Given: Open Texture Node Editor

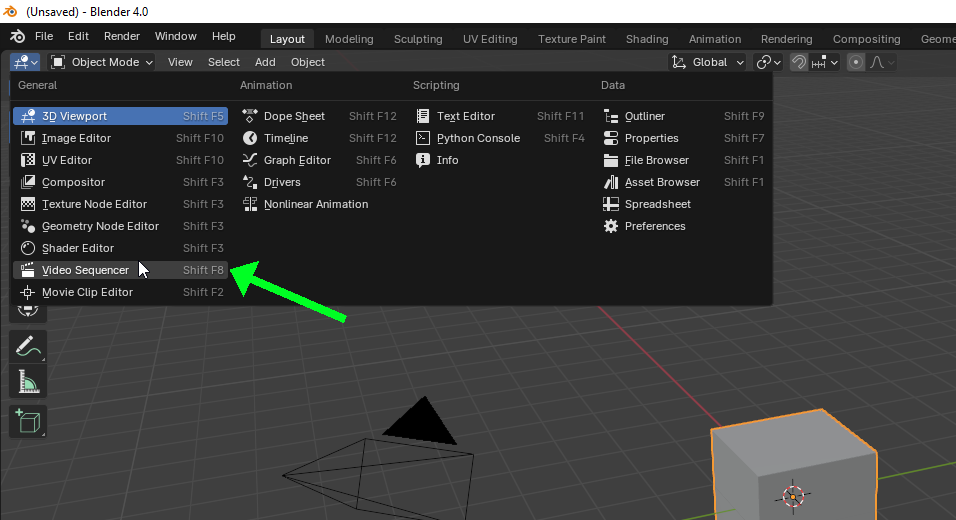Looking at the screenshot, I should pyautogui.click(x=120, y=204).
